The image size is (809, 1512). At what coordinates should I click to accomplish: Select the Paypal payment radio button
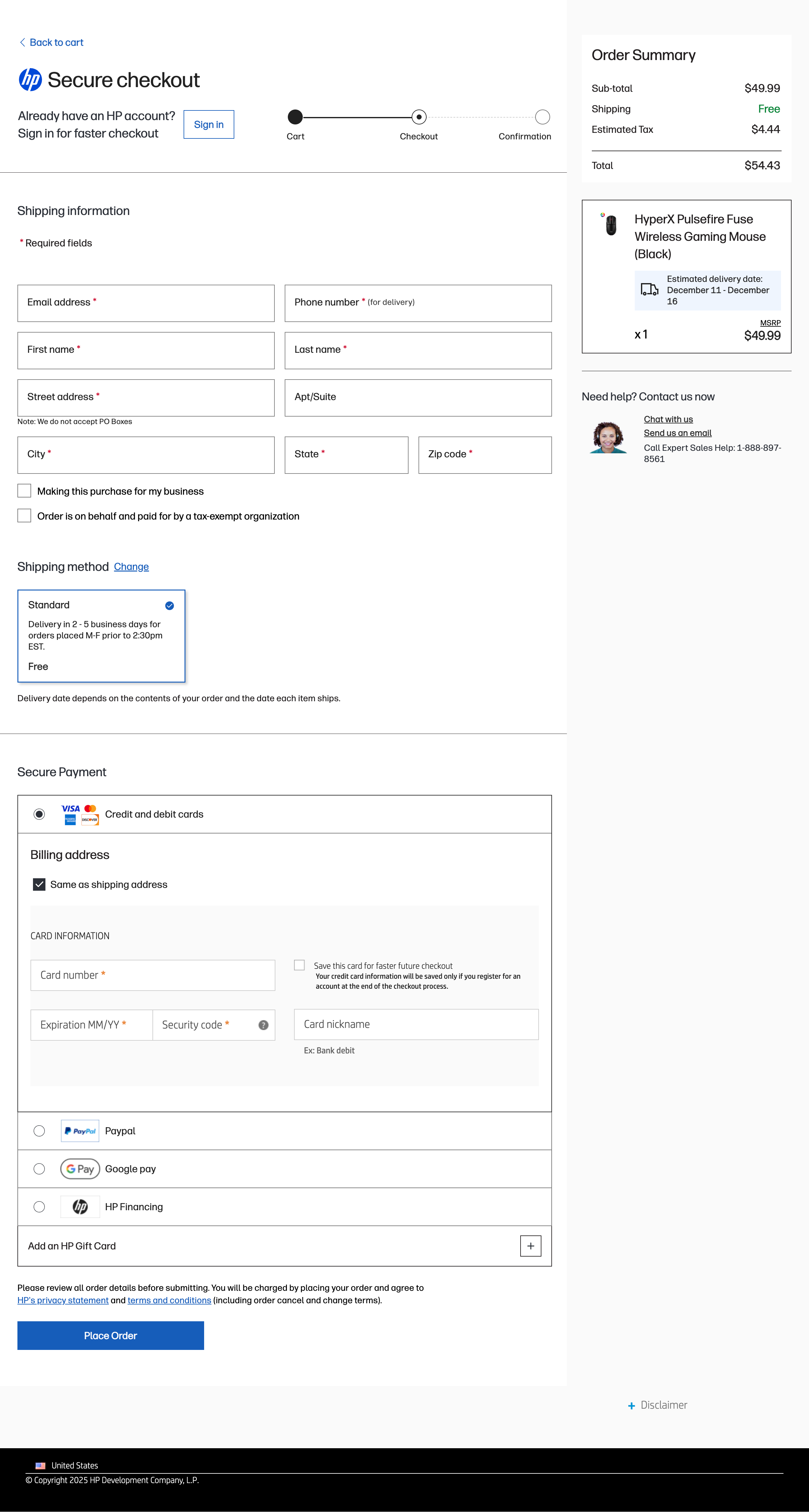point(39,1131)
